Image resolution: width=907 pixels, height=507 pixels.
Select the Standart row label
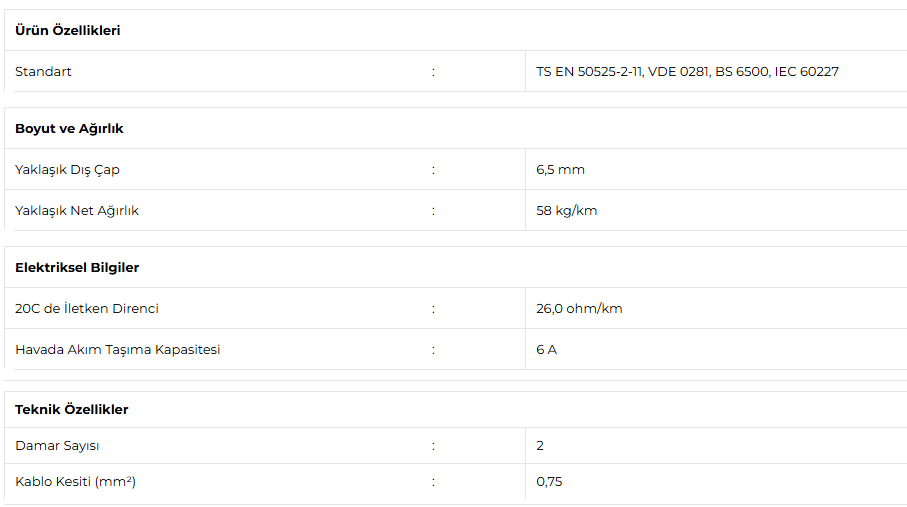click(43, 71)
